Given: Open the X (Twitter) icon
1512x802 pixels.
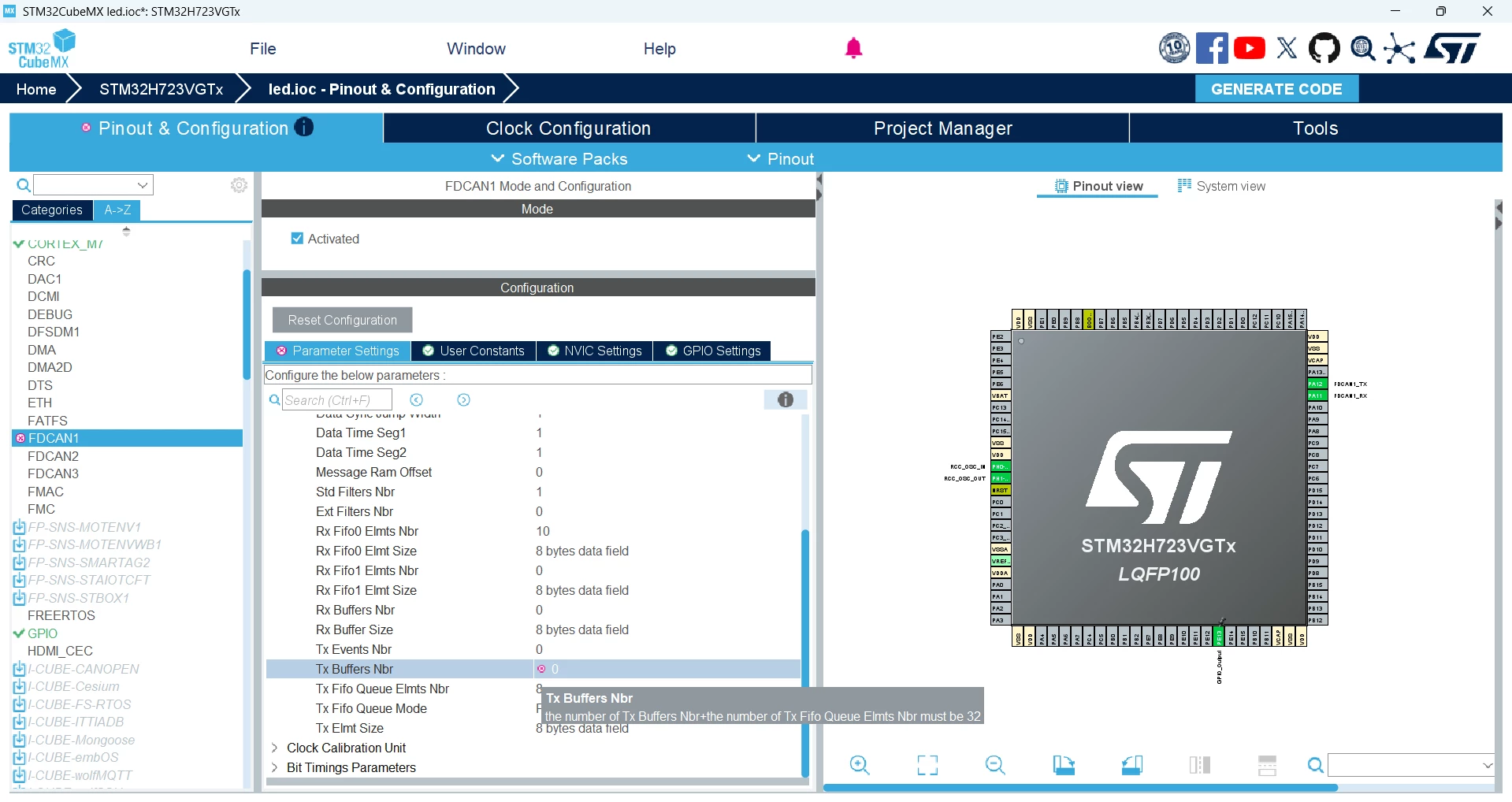Looking at the screenshot, I should tap(1287, 48).
